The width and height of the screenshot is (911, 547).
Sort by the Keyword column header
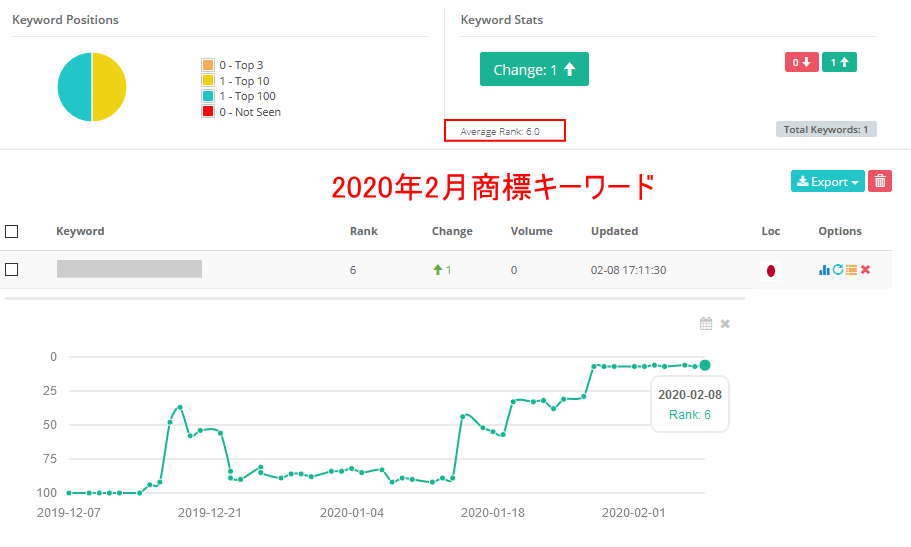tap(80, 231)
